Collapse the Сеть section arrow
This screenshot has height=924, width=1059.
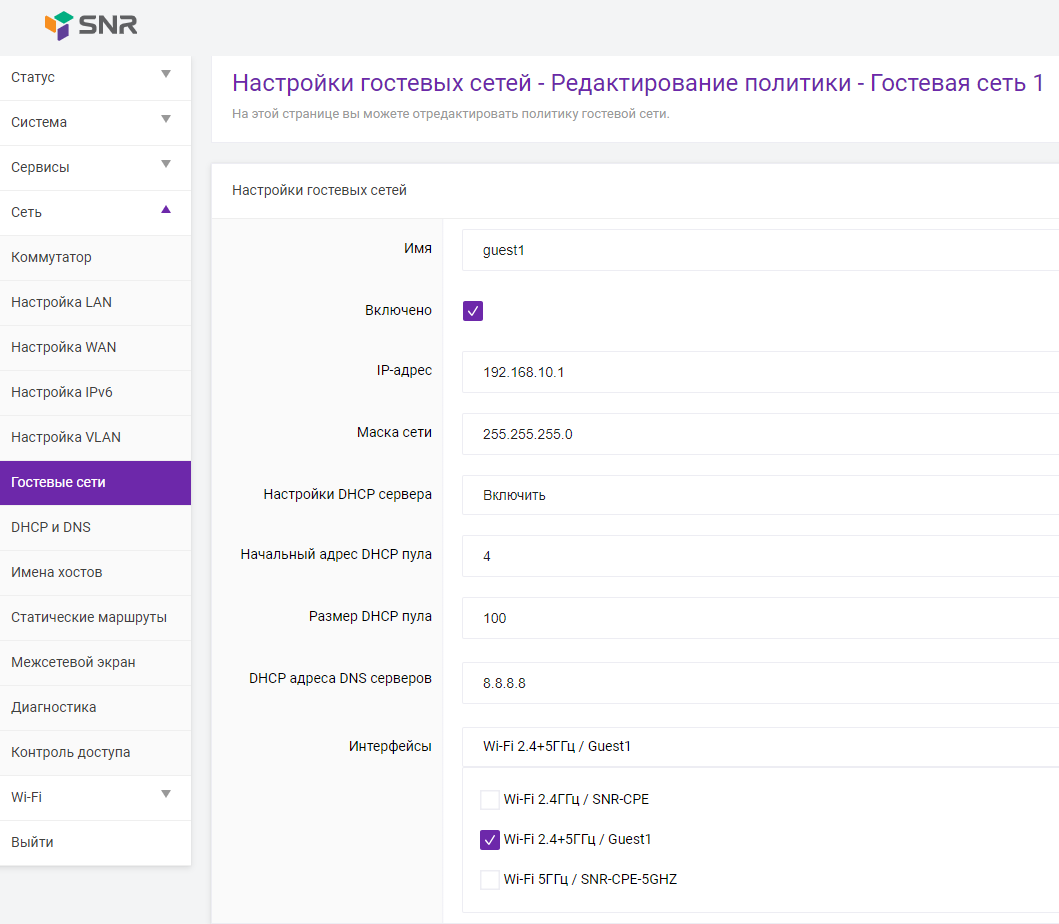tap(166, 210)
